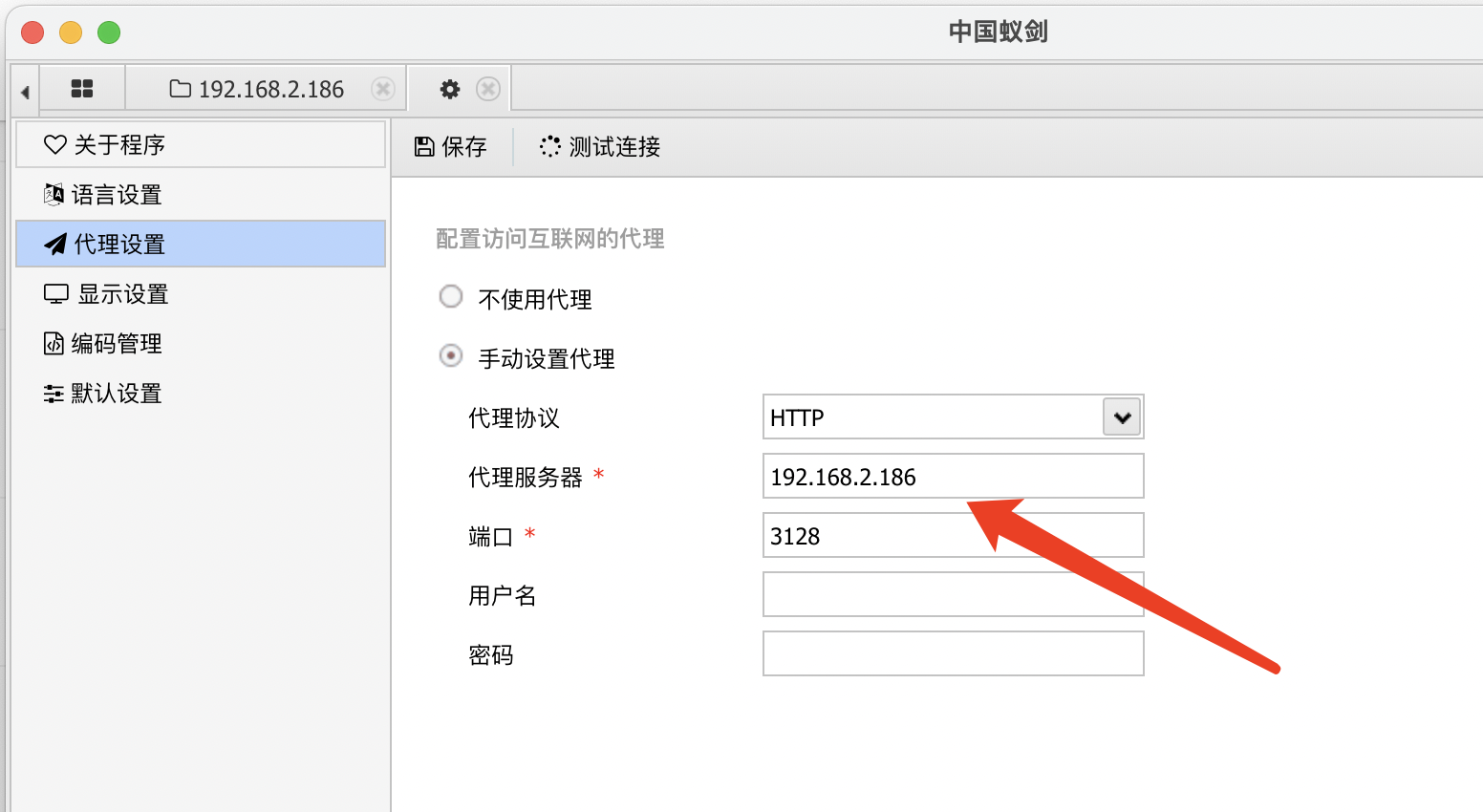
Task: Click the 代理服务器 address input field
Action: coord(952,477)
